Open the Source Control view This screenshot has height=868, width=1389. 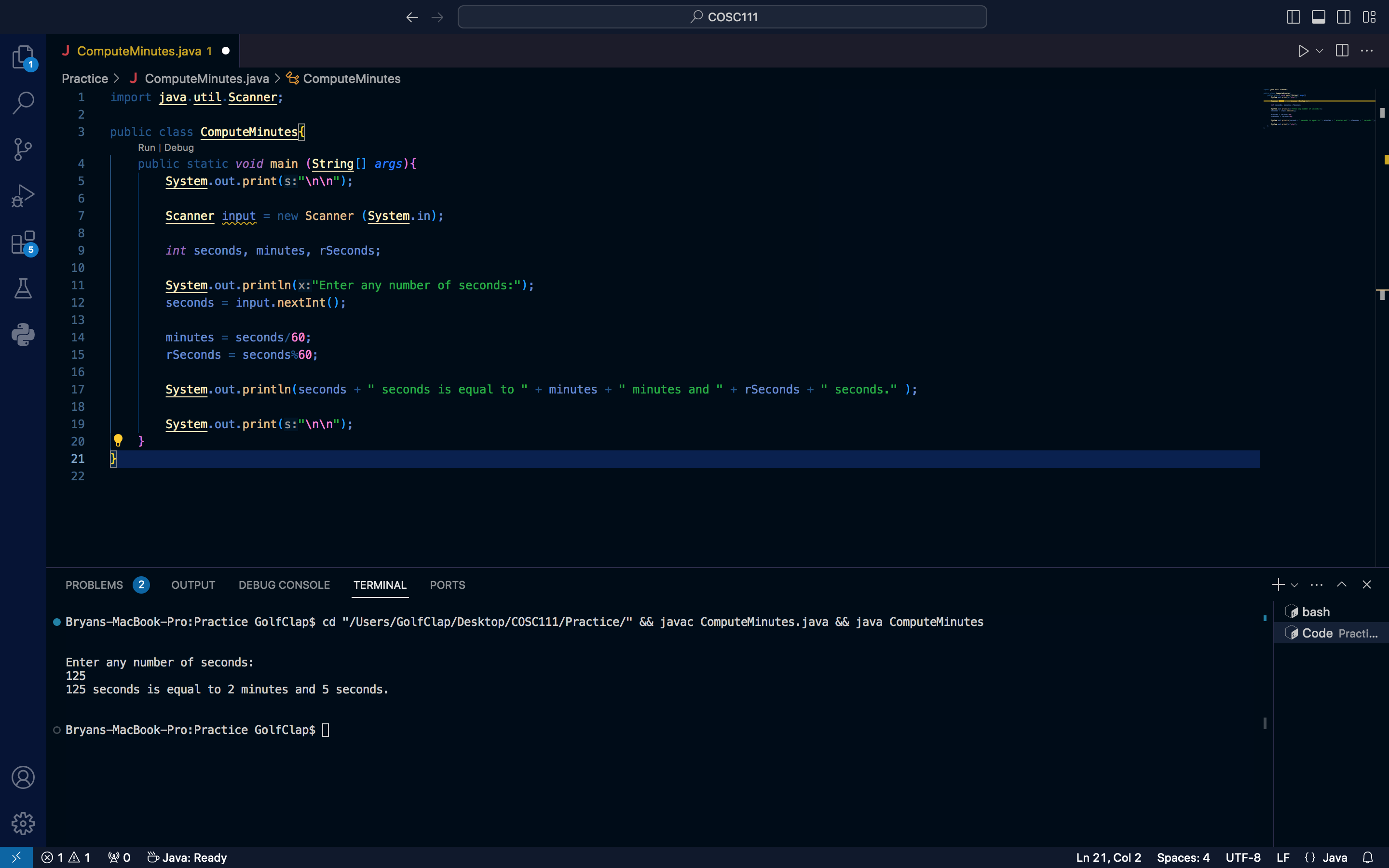[x=23, y=149]
